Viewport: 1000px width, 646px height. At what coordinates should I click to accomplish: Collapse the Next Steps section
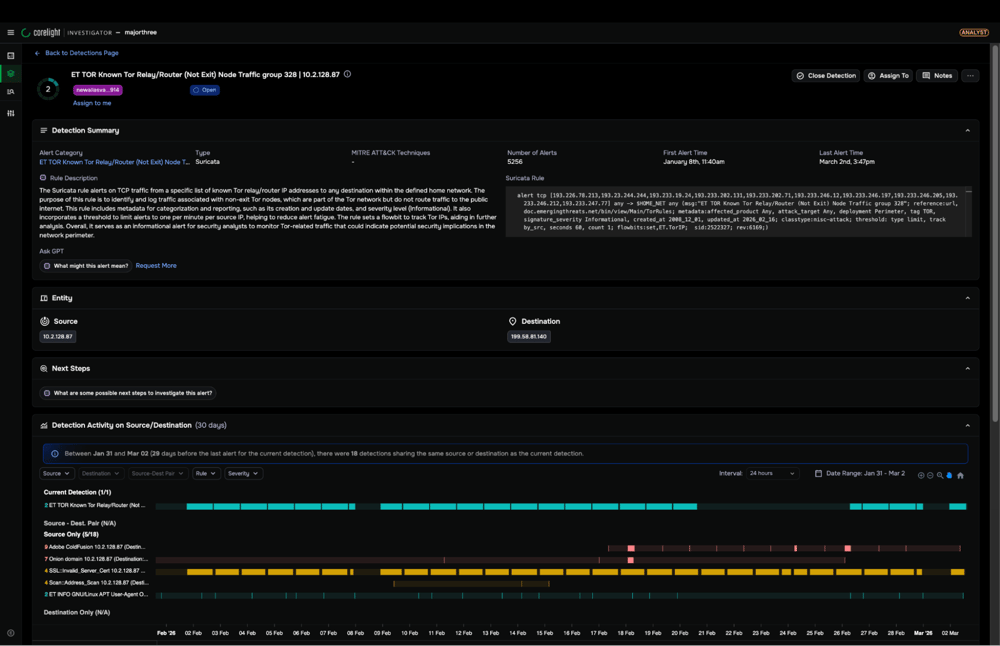[967, 368]
